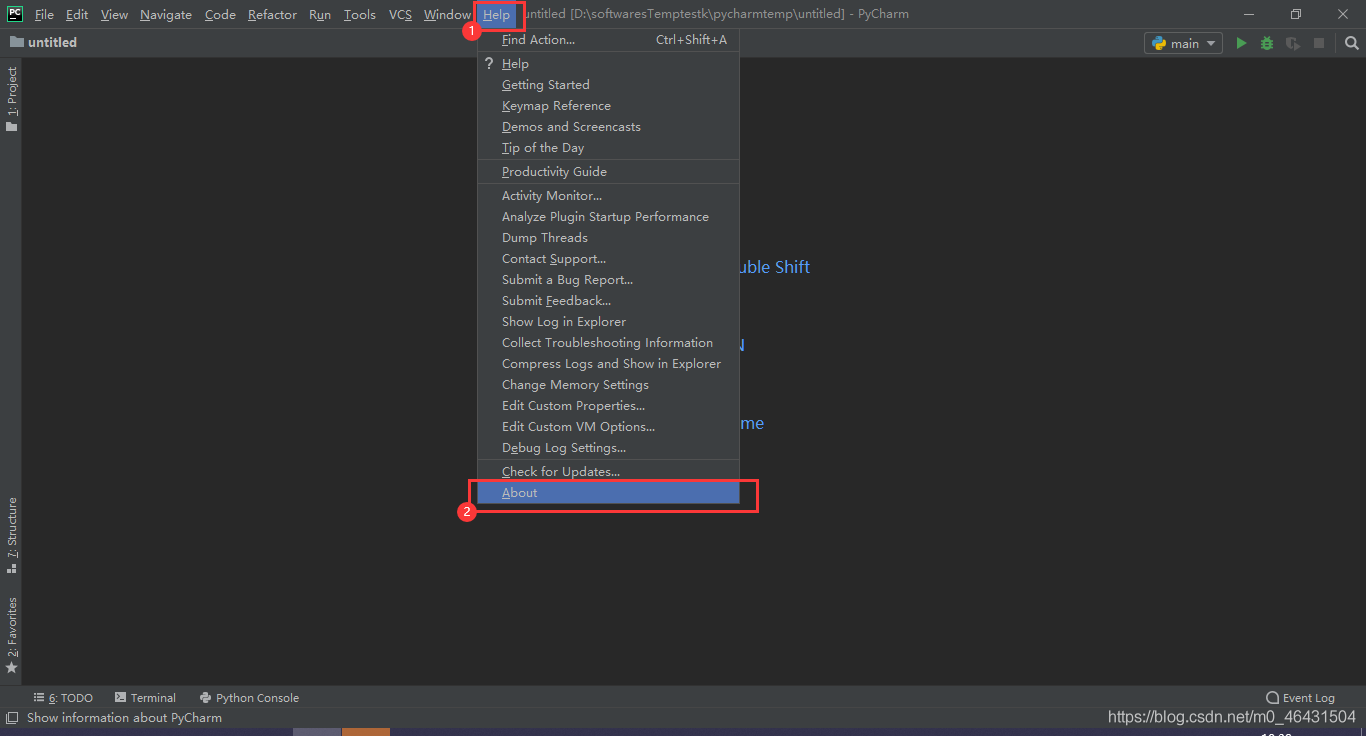1366x736 pixels.
Task: Open the main run configuration dropdown
Action: (x=1183, y=43)
